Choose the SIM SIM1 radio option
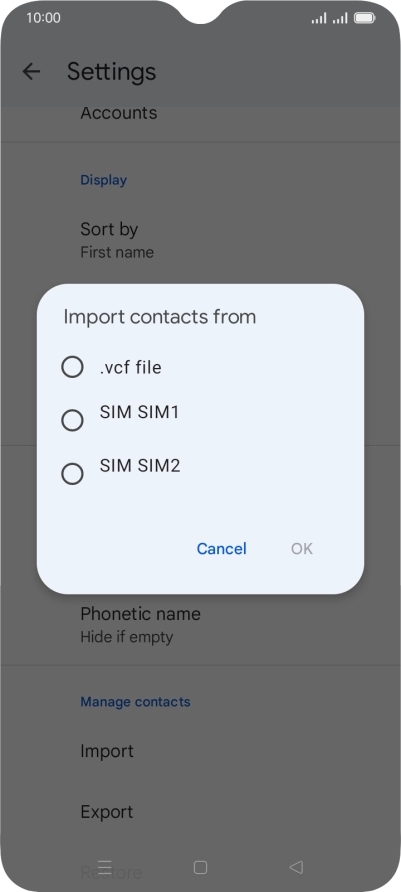 pyautogui.click(x=72, y=420)
